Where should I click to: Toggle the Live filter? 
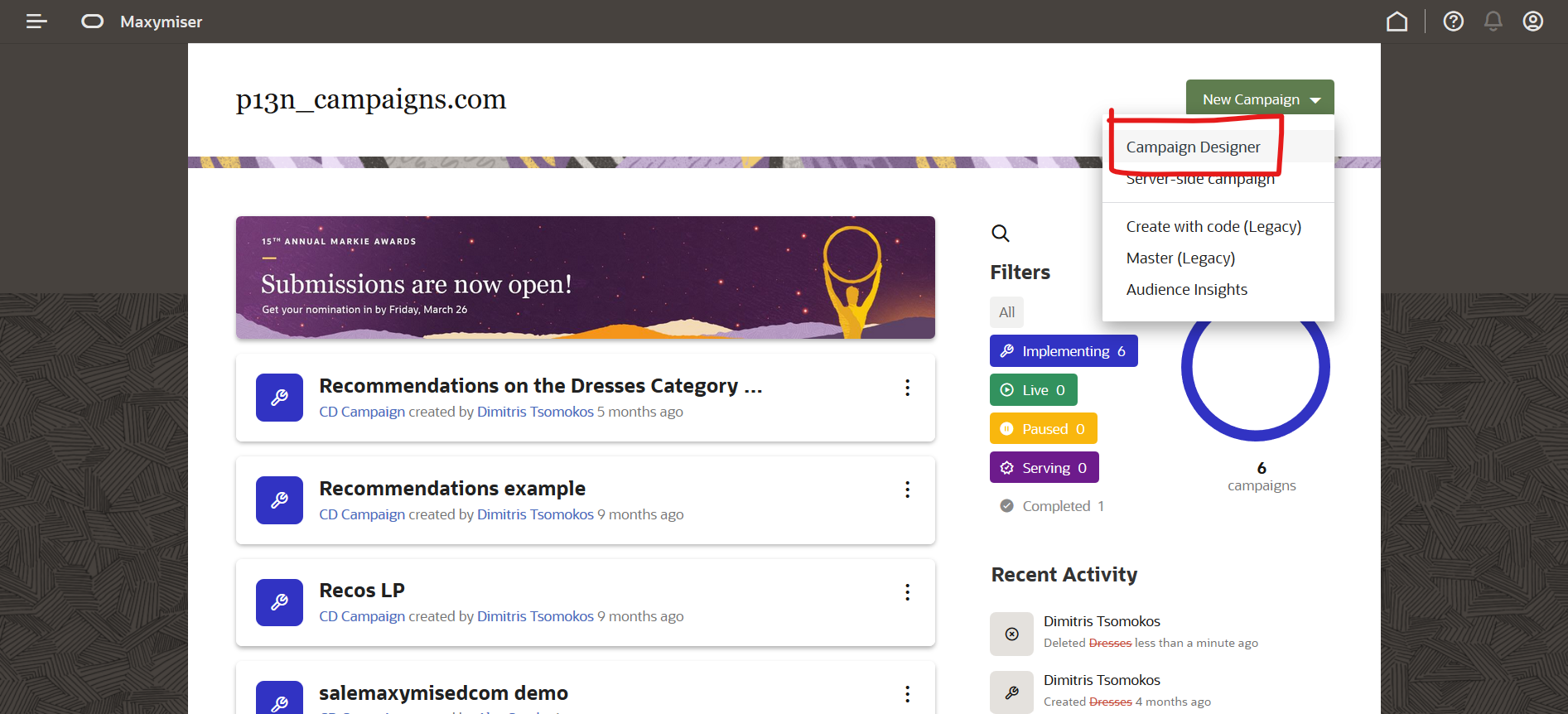click(x=1034, y=390)
